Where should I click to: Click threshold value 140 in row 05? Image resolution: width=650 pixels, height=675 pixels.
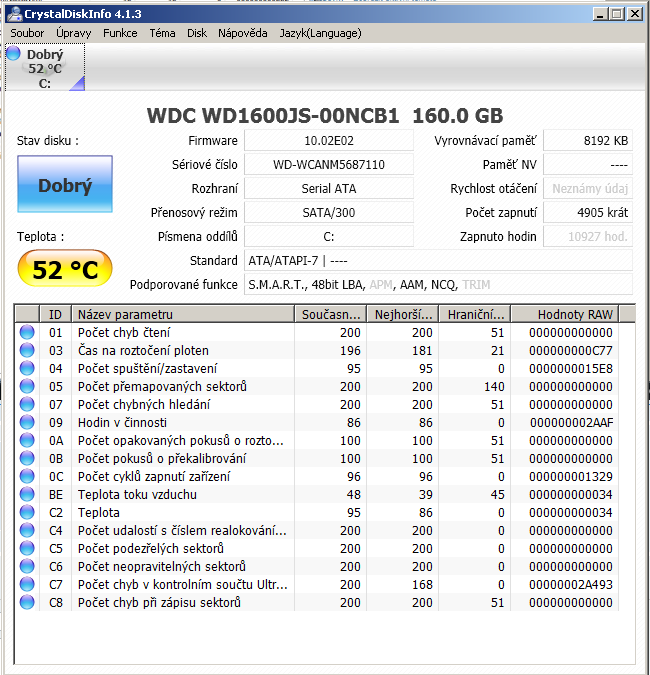494,387
